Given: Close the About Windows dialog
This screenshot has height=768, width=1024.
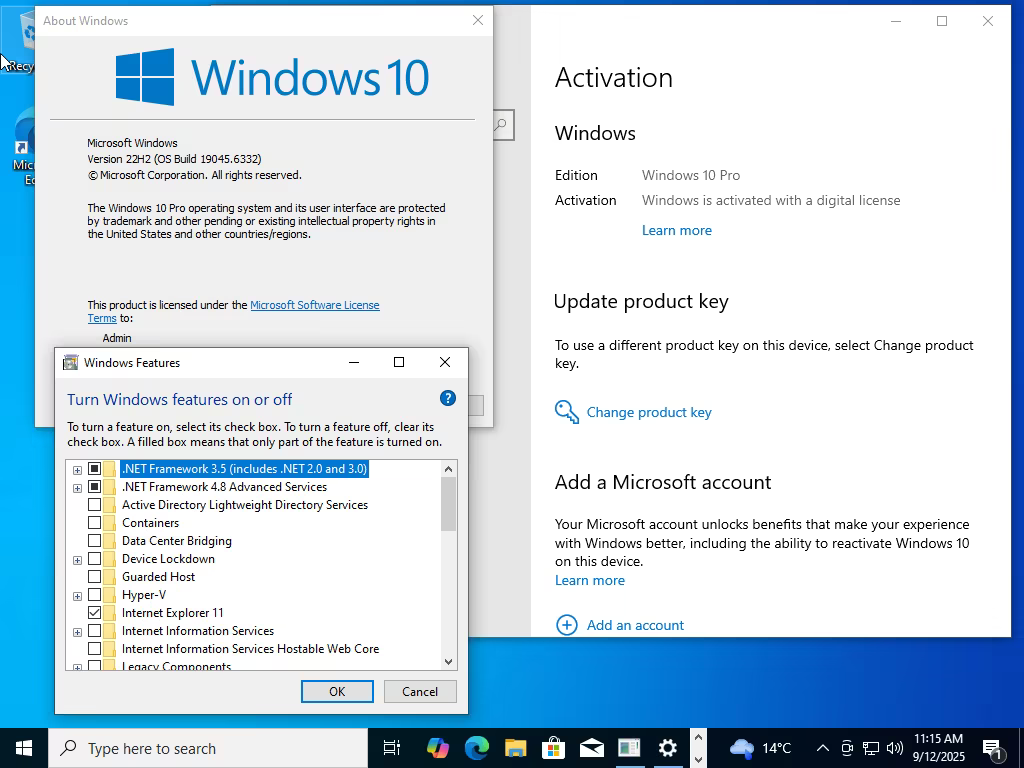Looking at the screenshot, I should click(478, 20).
